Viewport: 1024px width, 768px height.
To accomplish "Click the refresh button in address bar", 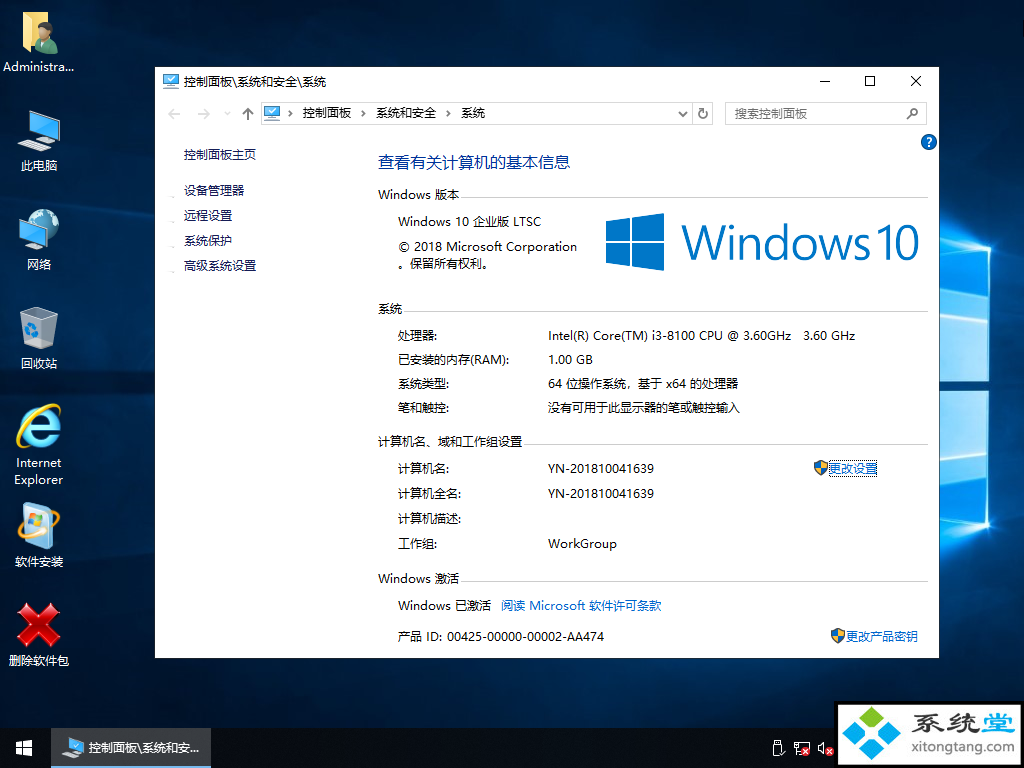I will 703,114.
